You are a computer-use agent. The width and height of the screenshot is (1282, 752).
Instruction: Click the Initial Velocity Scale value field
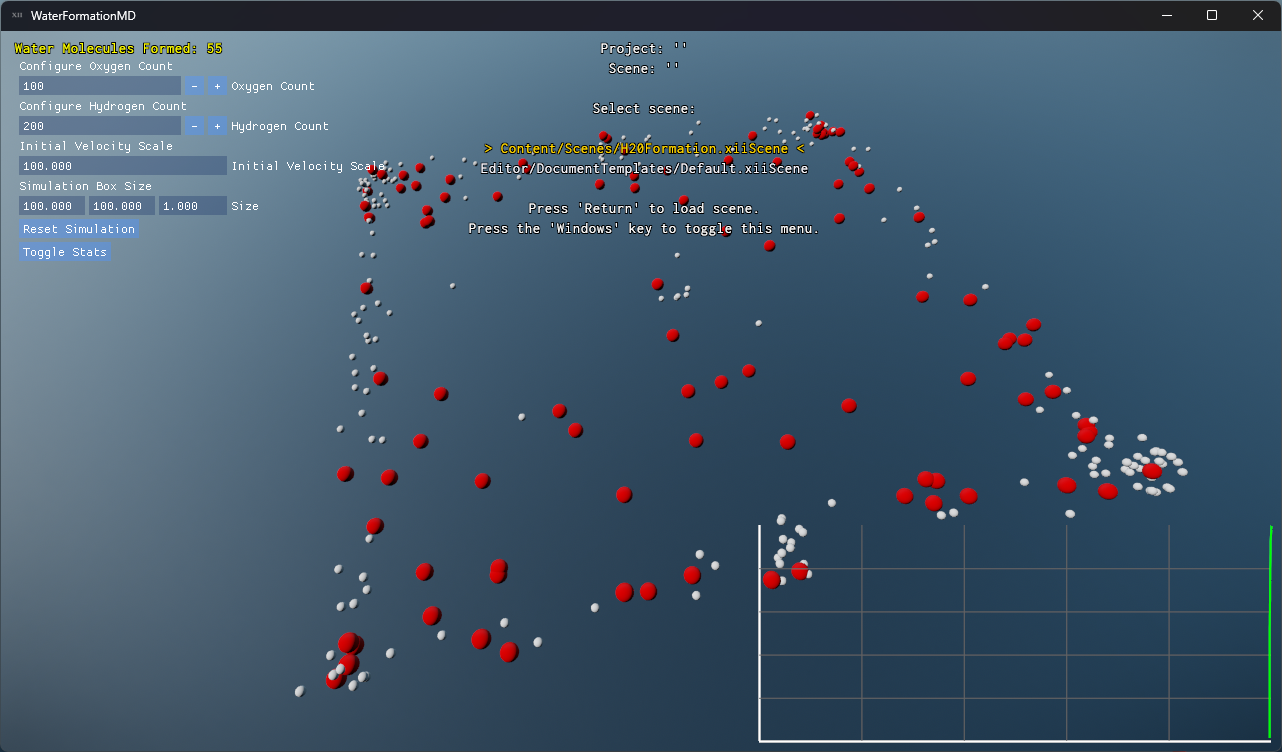pyautogui.click(x=122, y=166)
